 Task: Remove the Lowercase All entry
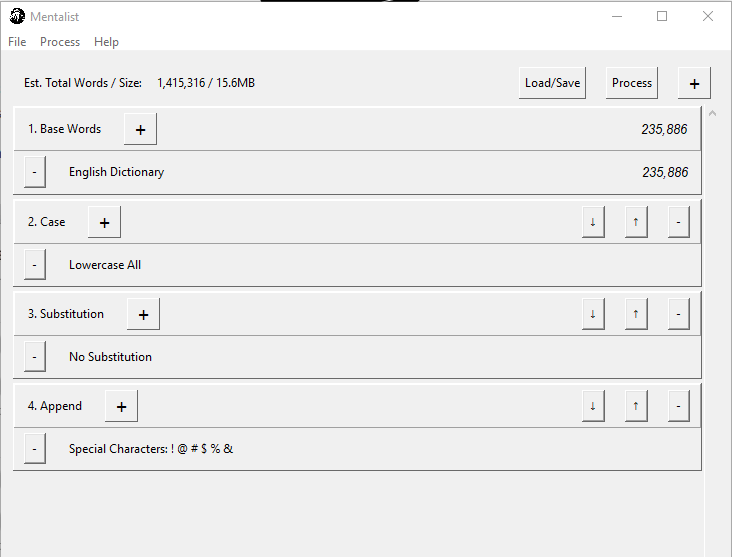(x=34, y=265)
